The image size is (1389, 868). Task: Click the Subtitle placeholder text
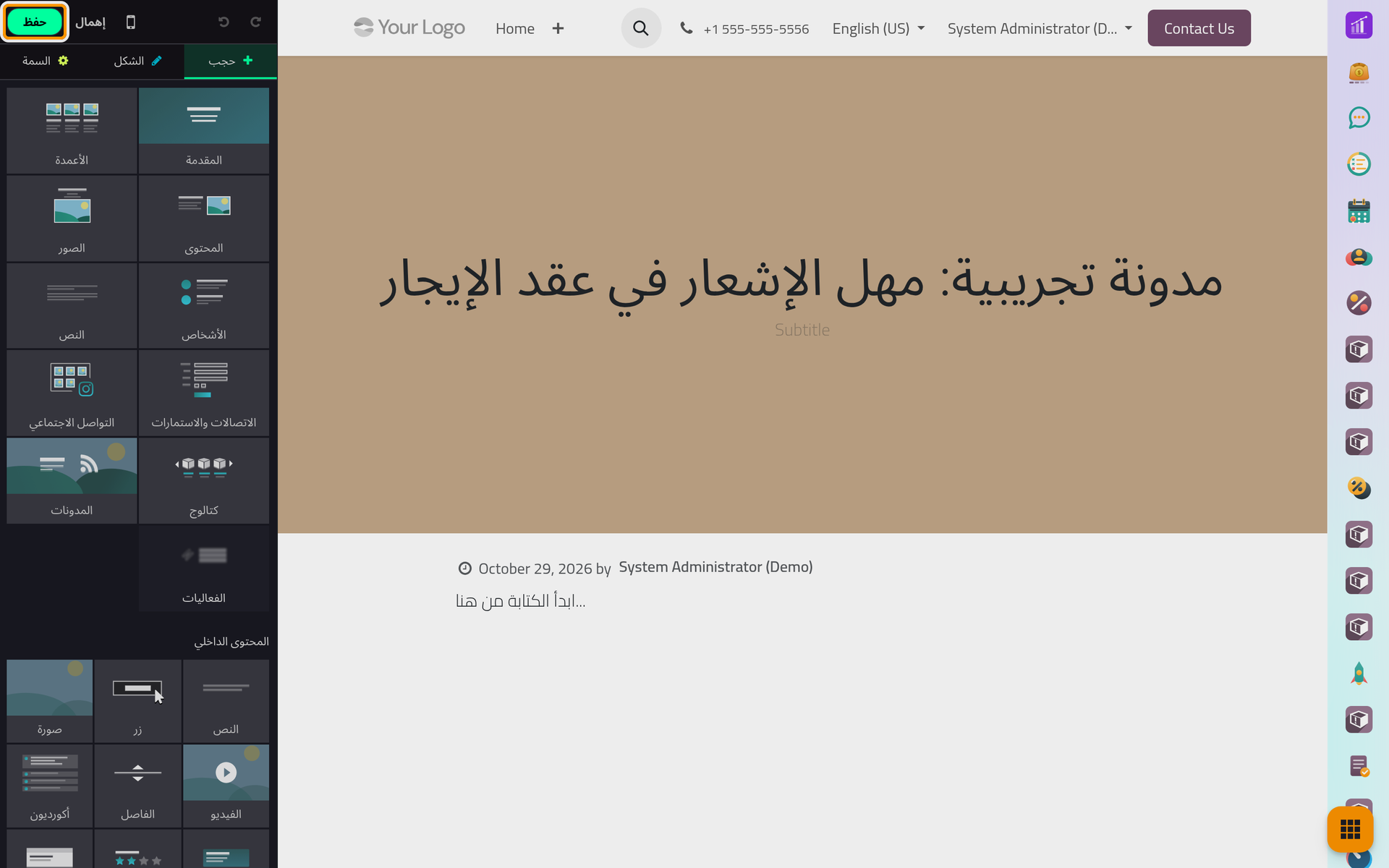(802, 330)
